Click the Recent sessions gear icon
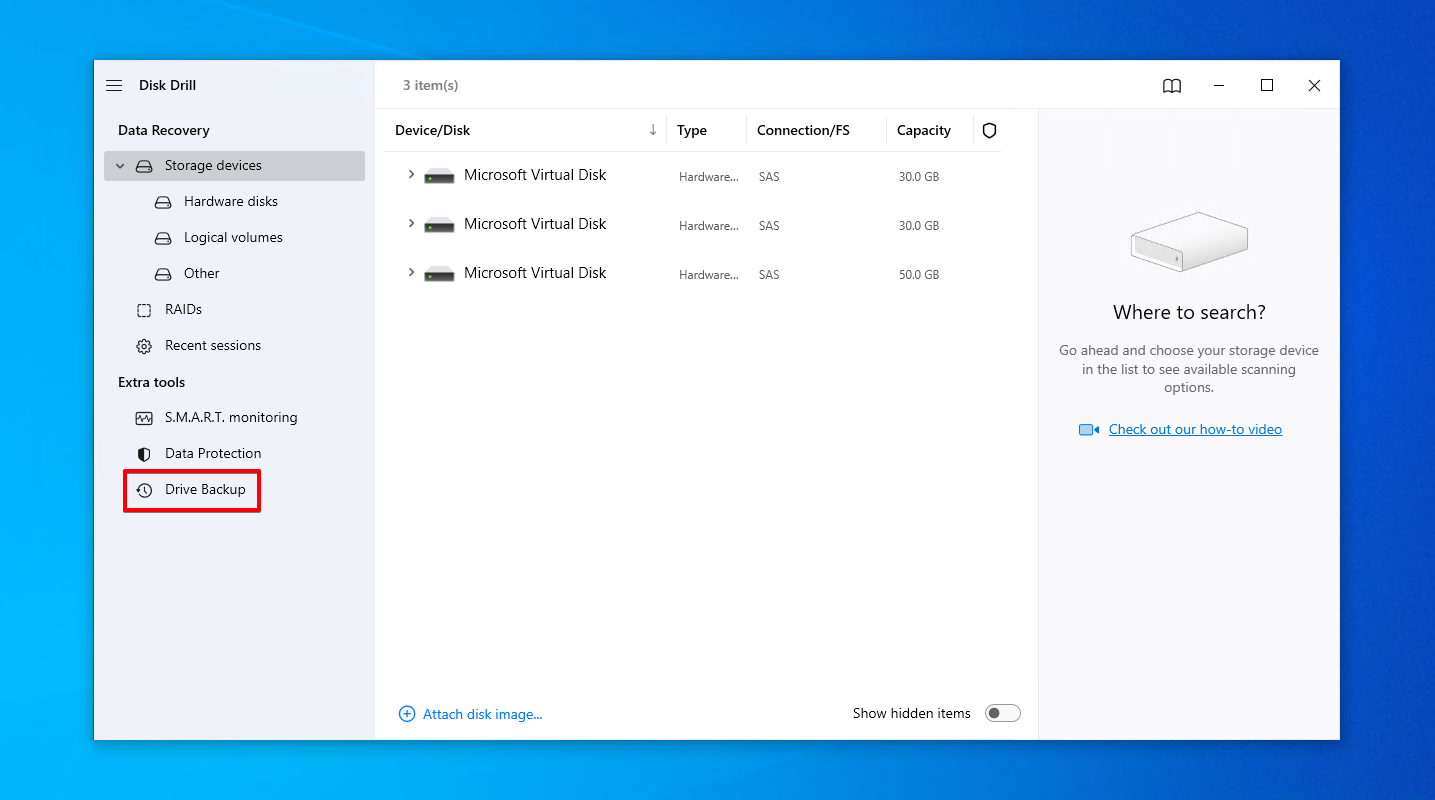 [x=145, y=345]
